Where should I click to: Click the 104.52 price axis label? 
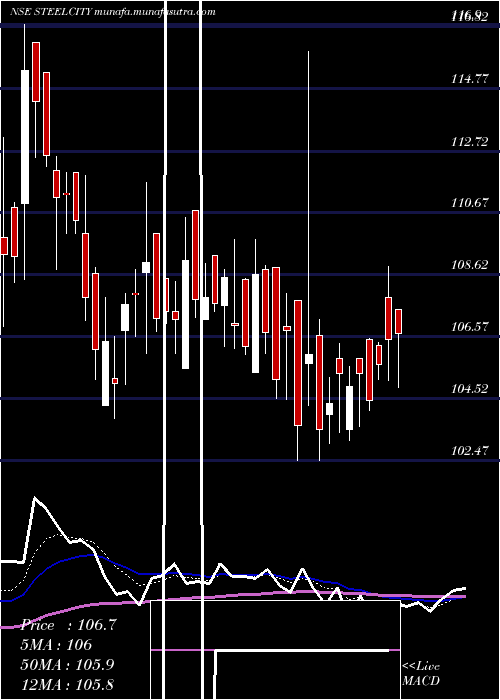pyautogui.click(x=470, y=389)
